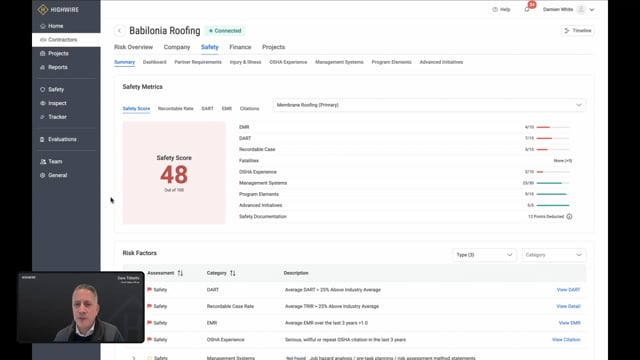Expand the Management Systems risk row
The image size is (640, 360).
[133, 358]
